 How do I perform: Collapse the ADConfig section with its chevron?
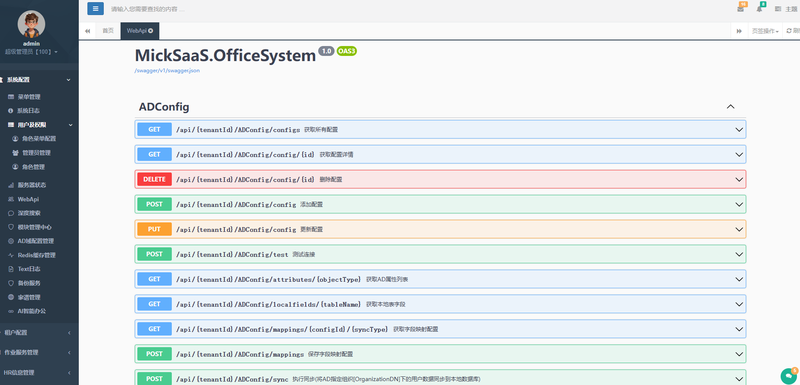pos(731,107)
